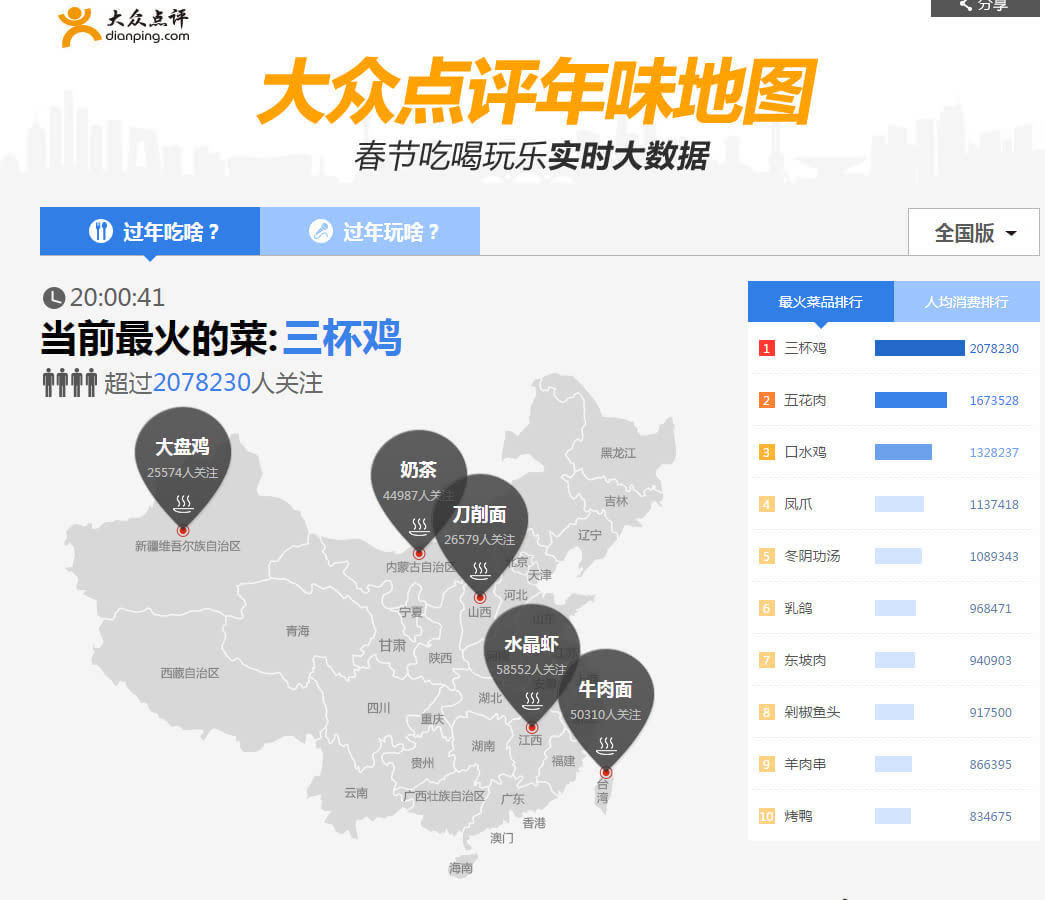Click rank 3 badge next to 口水鸡
The image size is (1045, 900).
click(x=766, y=452)
